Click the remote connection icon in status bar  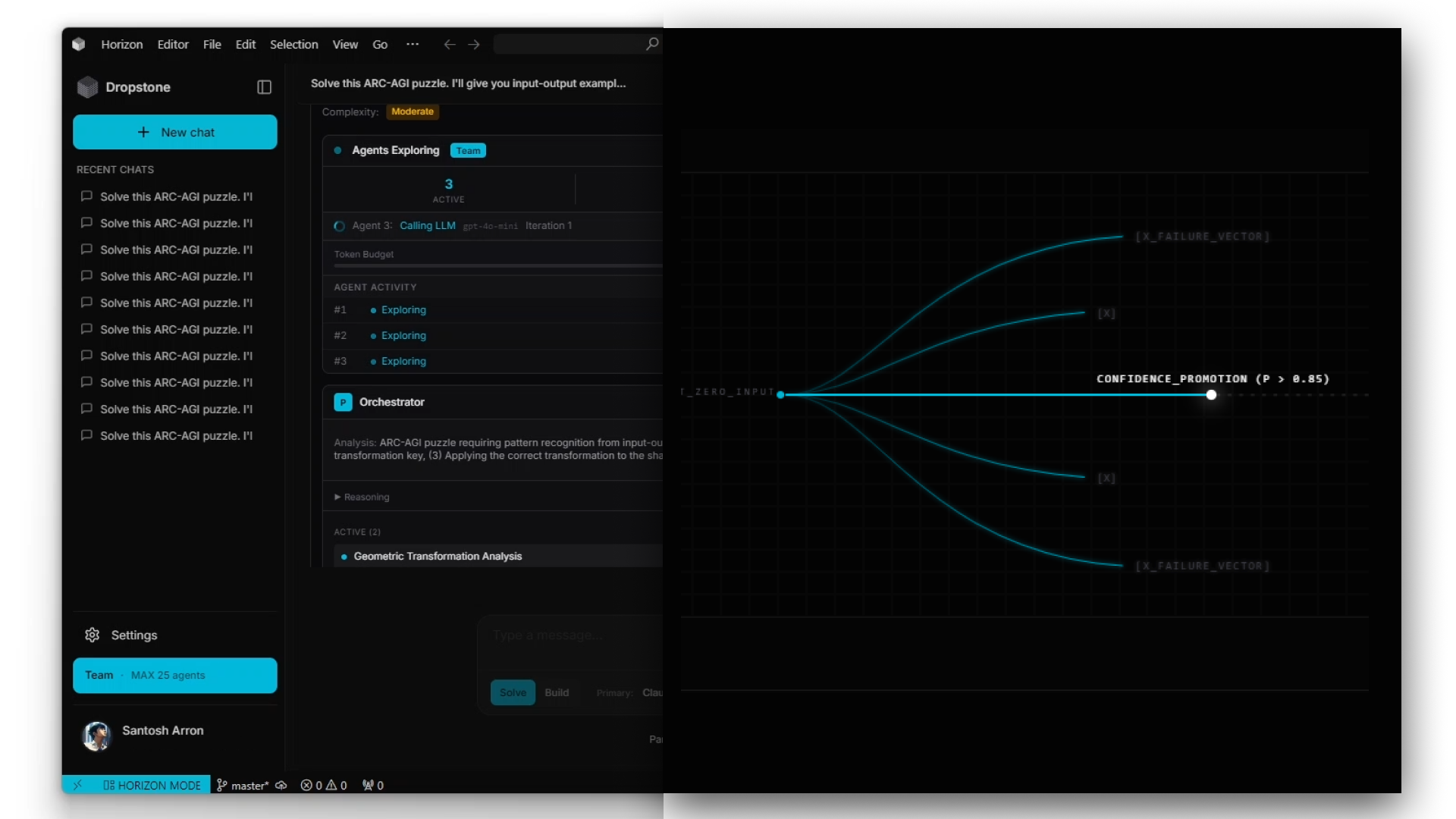79,785
